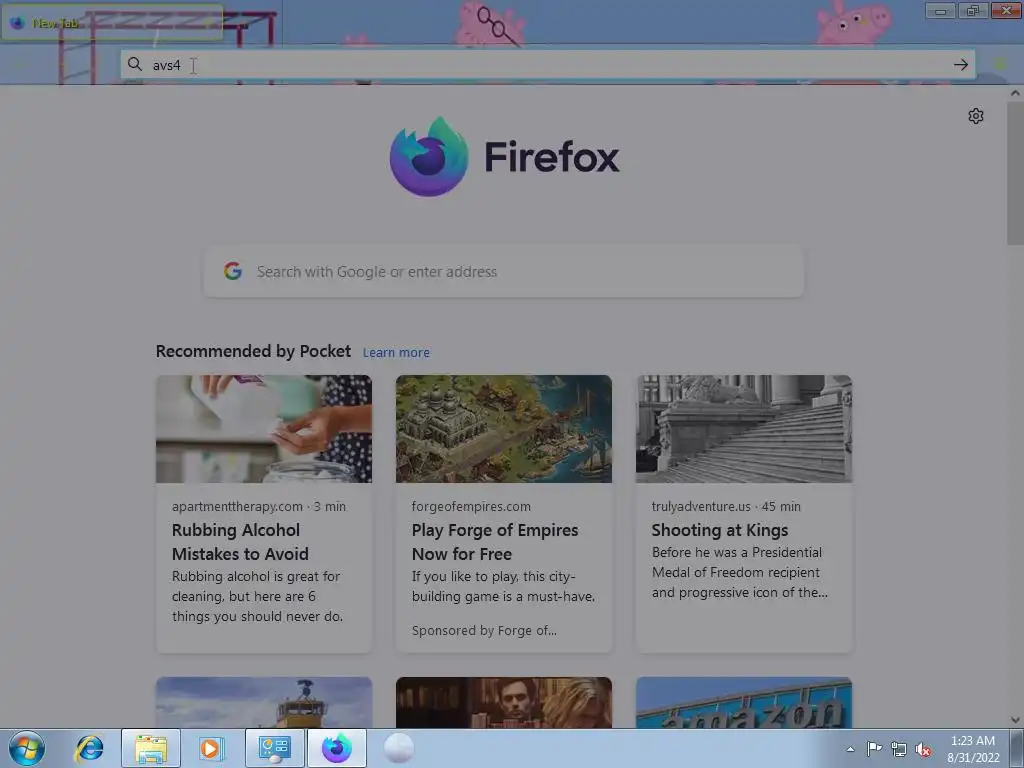Open the amazon sign story thumbnail
The width and height of the screenshot is (1024, 768).
(744, 702)
